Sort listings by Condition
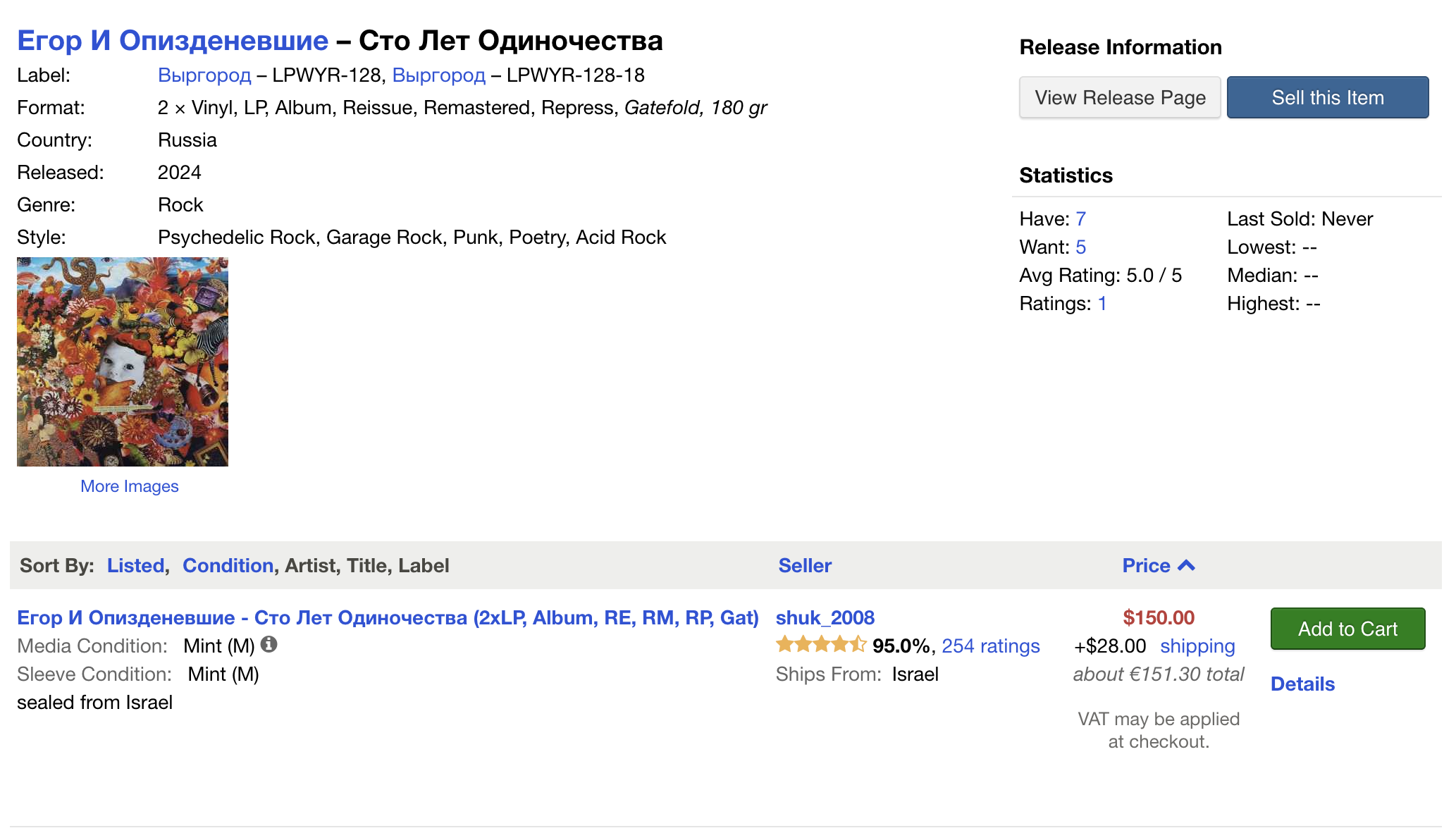This screenshot has width=1456, height=833. click(228, 565)
